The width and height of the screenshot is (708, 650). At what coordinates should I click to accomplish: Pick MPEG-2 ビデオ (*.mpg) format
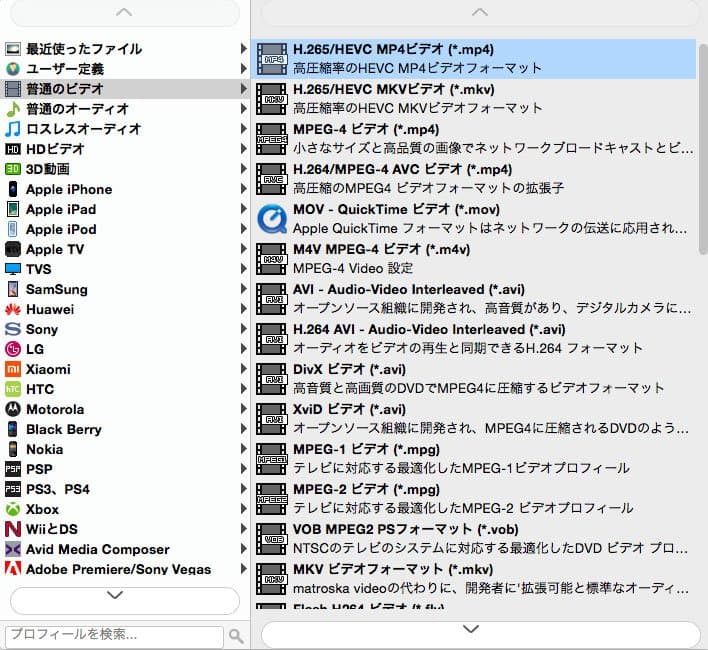coord(475,499)
